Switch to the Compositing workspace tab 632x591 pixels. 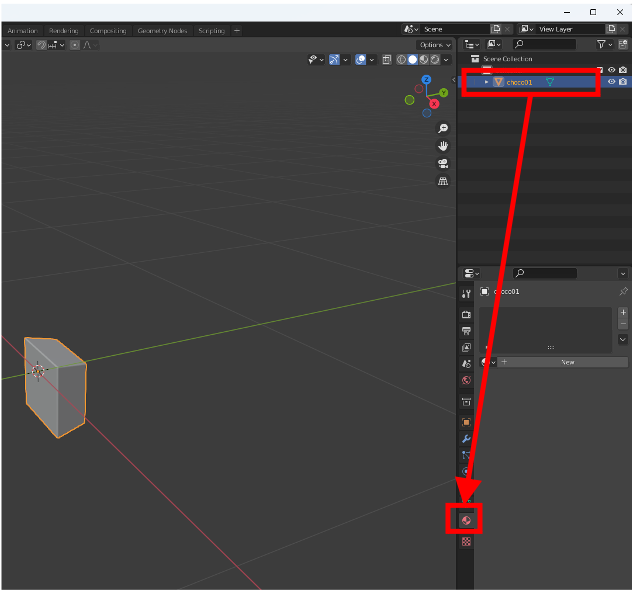click(108, 31)
